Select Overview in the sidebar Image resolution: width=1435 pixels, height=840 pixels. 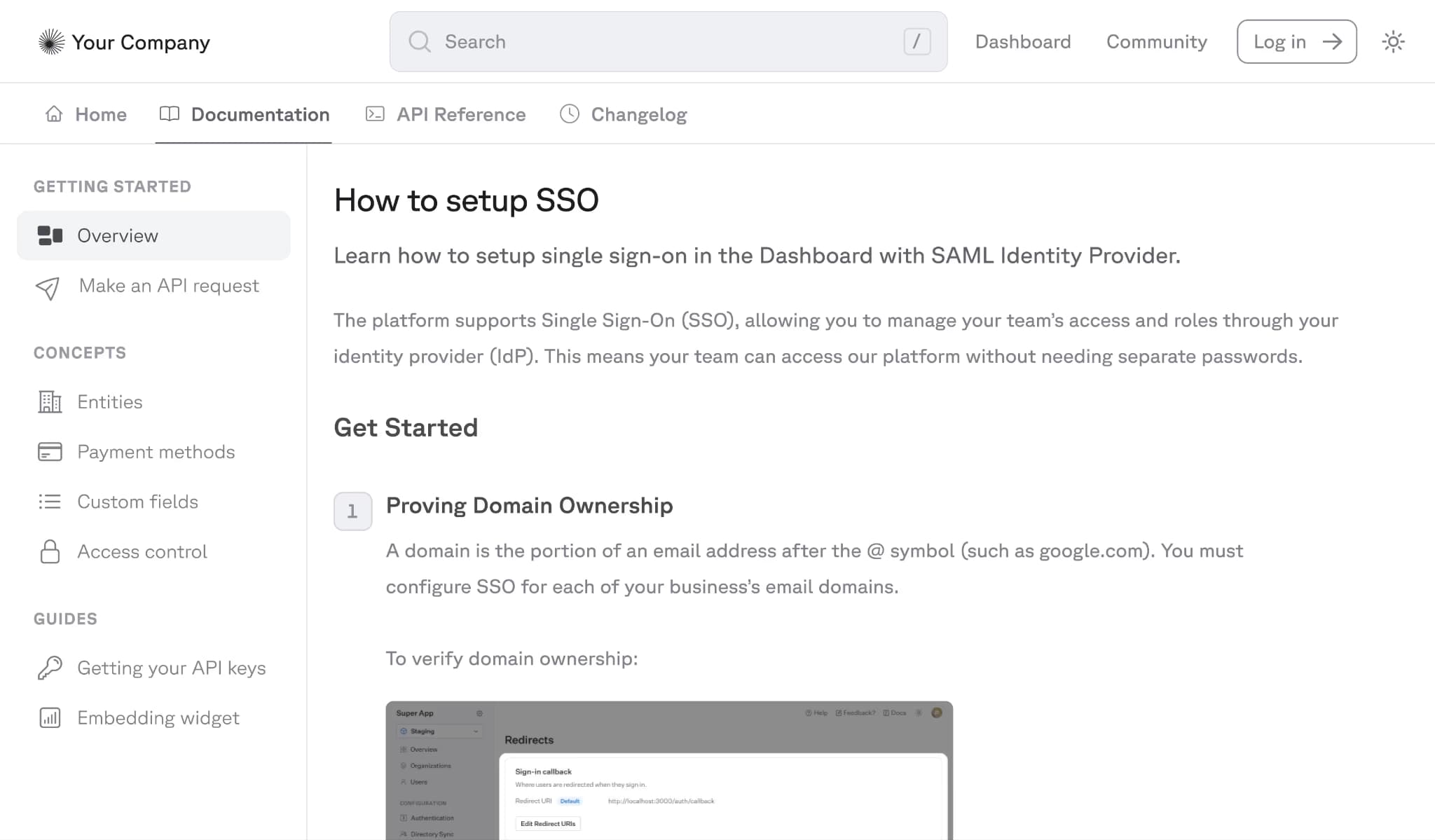pyautogui.click(x=153, y=236)
